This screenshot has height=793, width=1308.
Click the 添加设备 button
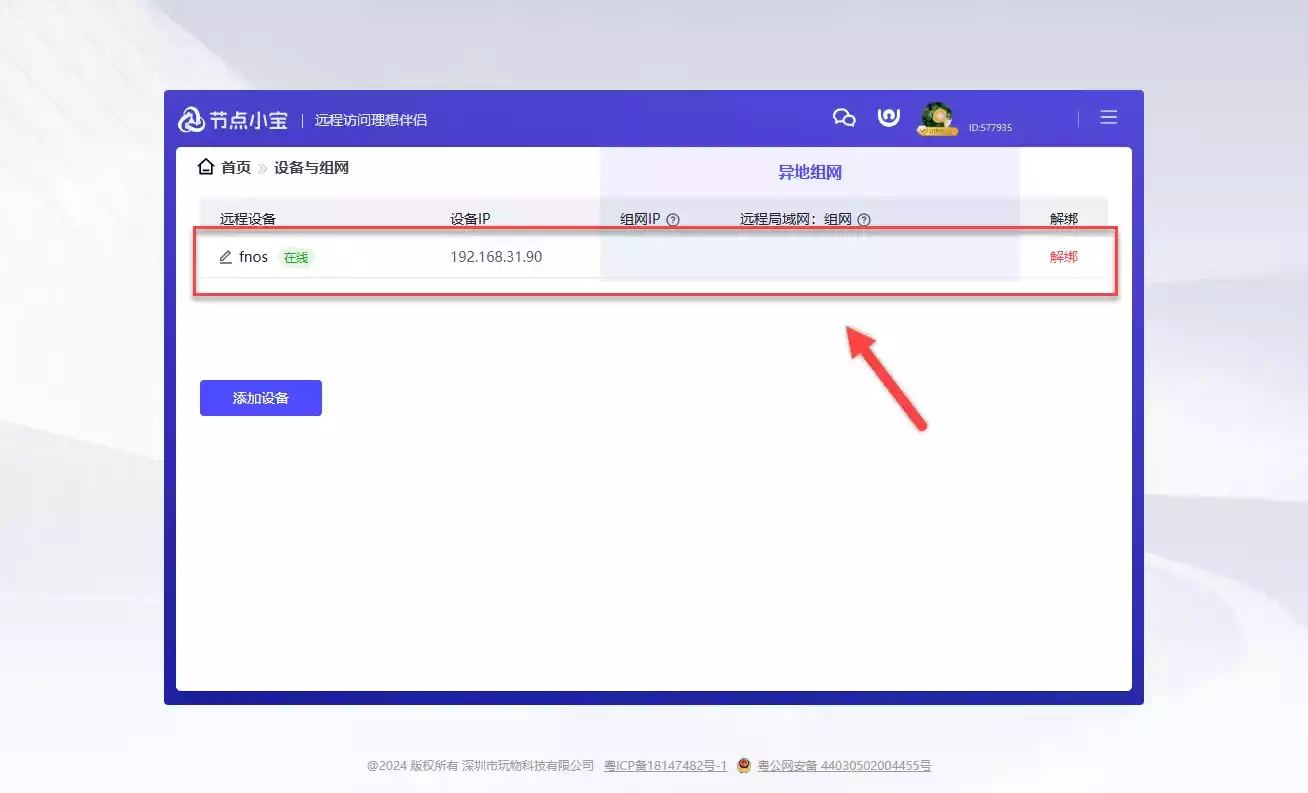[x=261, y=398]
